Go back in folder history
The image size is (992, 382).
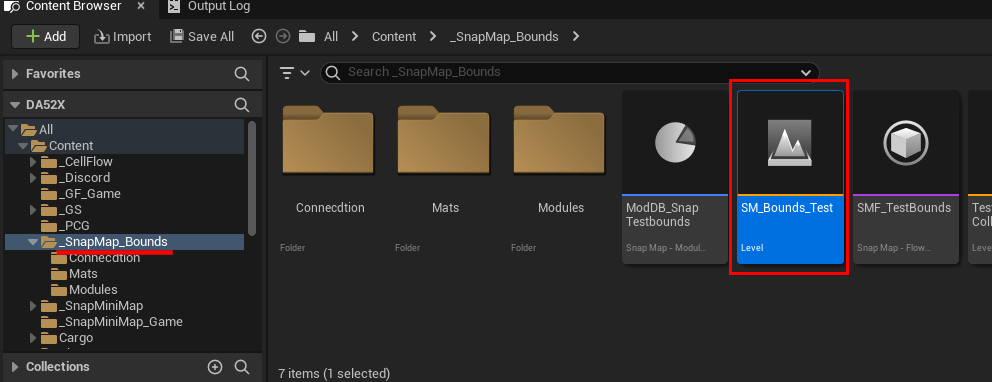(x=258, y=37)
